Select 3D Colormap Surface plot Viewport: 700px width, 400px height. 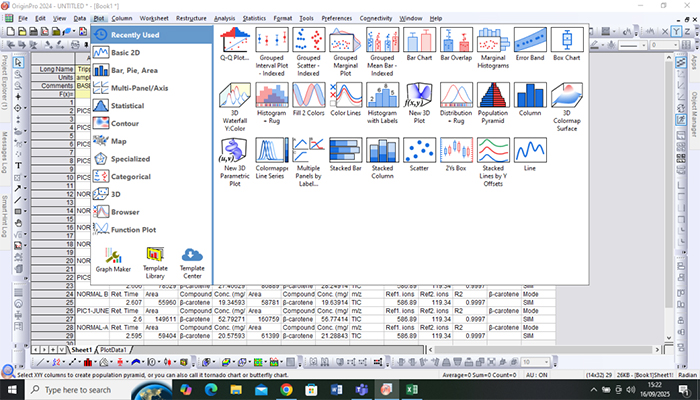(567, 107)
